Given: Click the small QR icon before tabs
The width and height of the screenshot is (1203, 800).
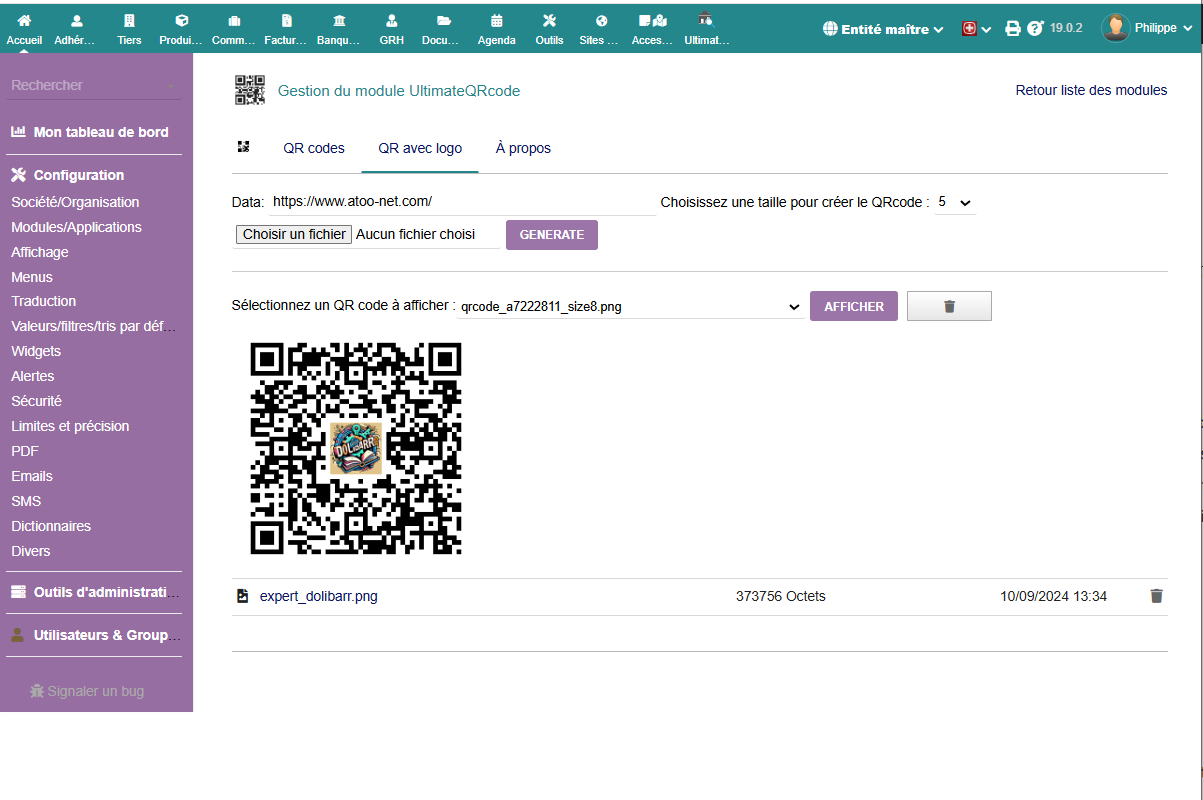Looking at the screenshot, I should point(243,147).
